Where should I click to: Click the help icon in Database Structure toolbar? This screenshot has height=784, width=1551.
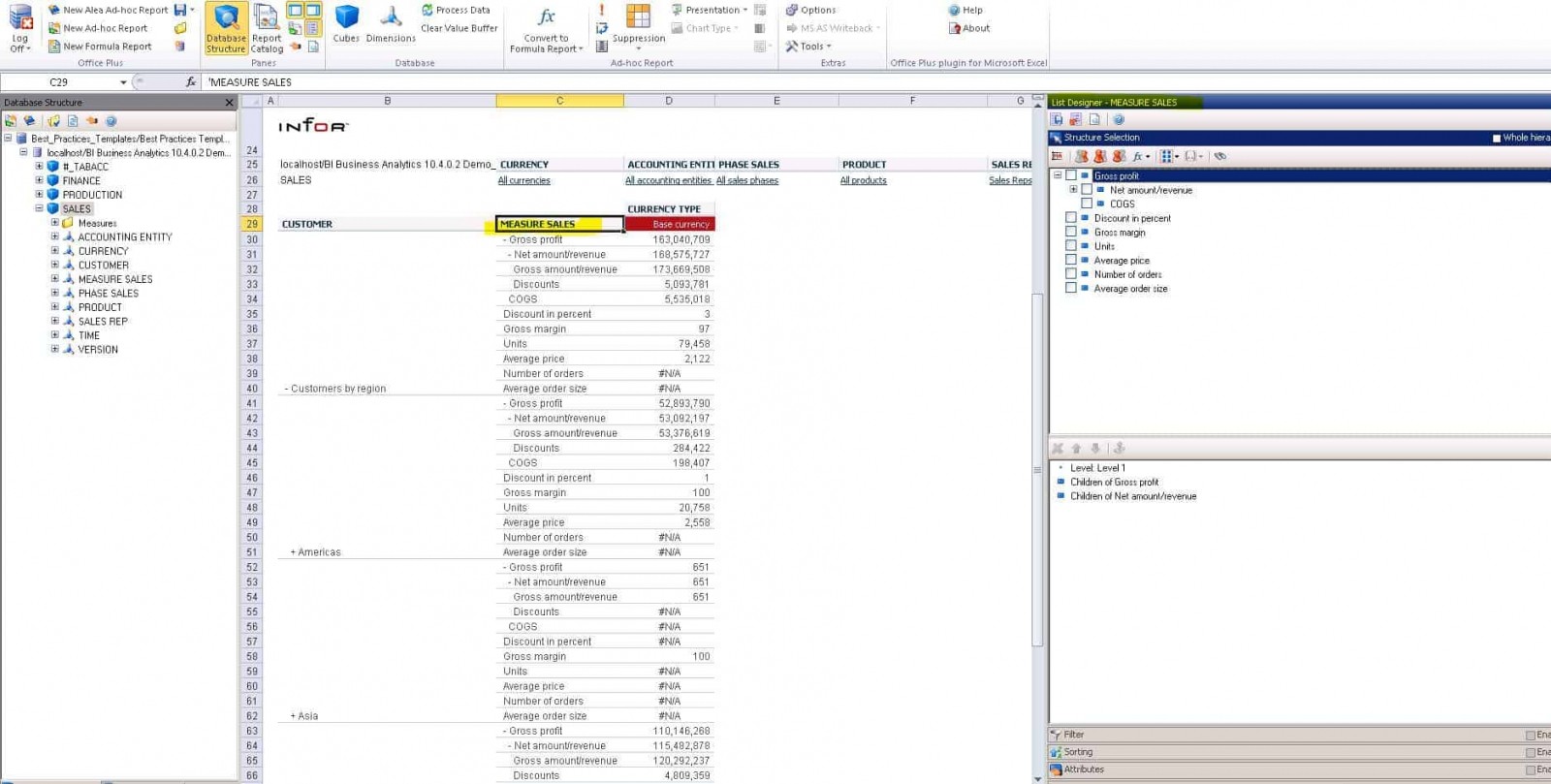pyautogui.click(x=111, y=121)
